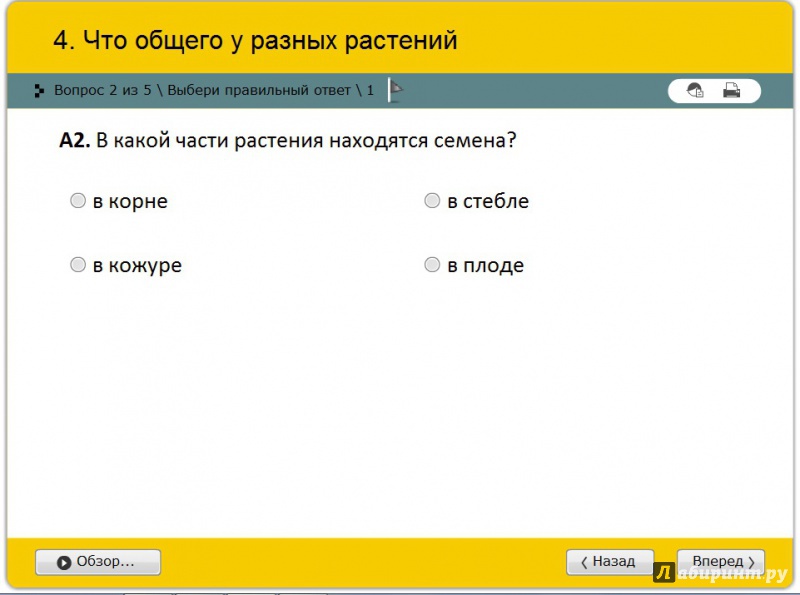Open the results chart icon in header

695,91
